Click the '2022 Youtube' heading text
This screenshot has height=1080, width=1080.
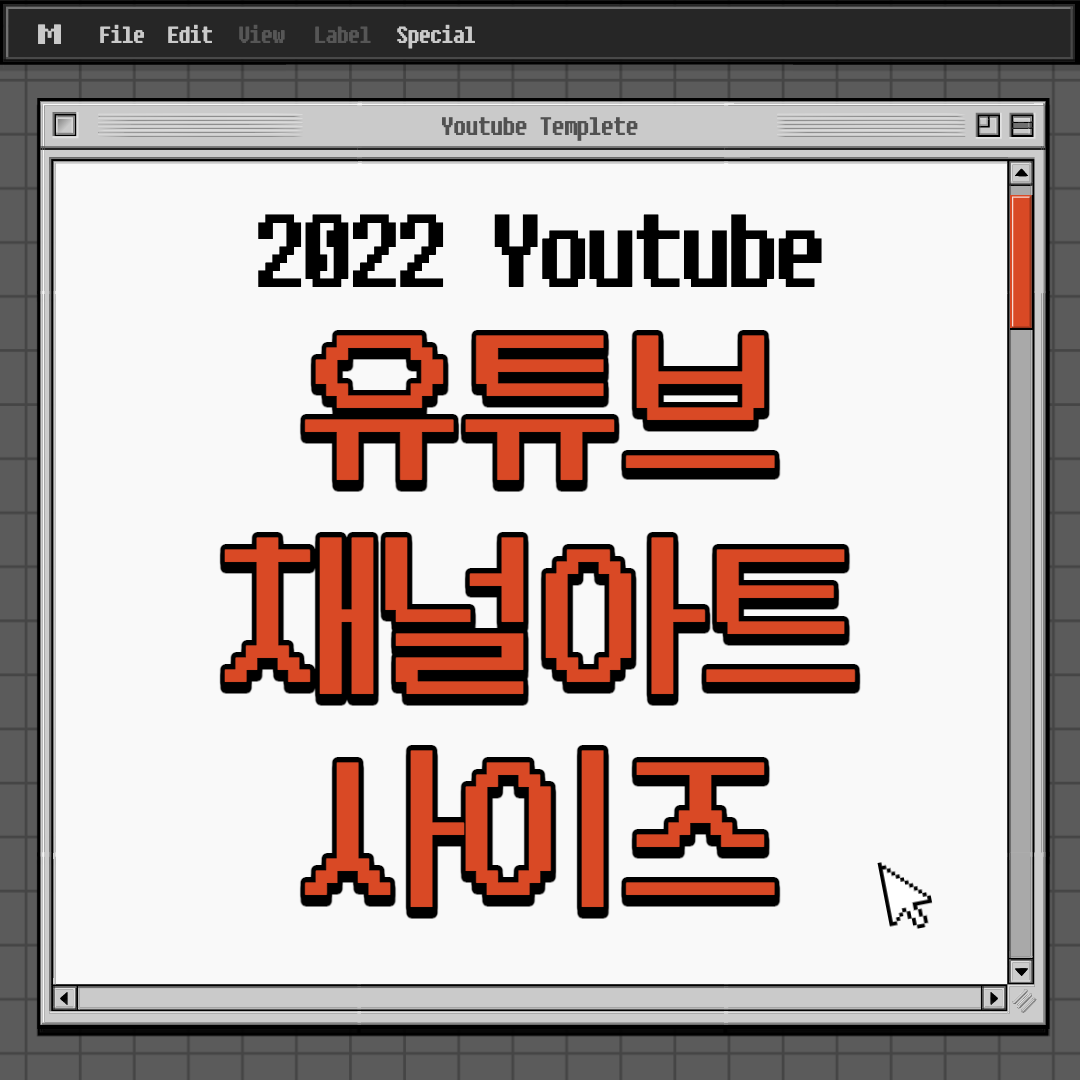point(539,251)
